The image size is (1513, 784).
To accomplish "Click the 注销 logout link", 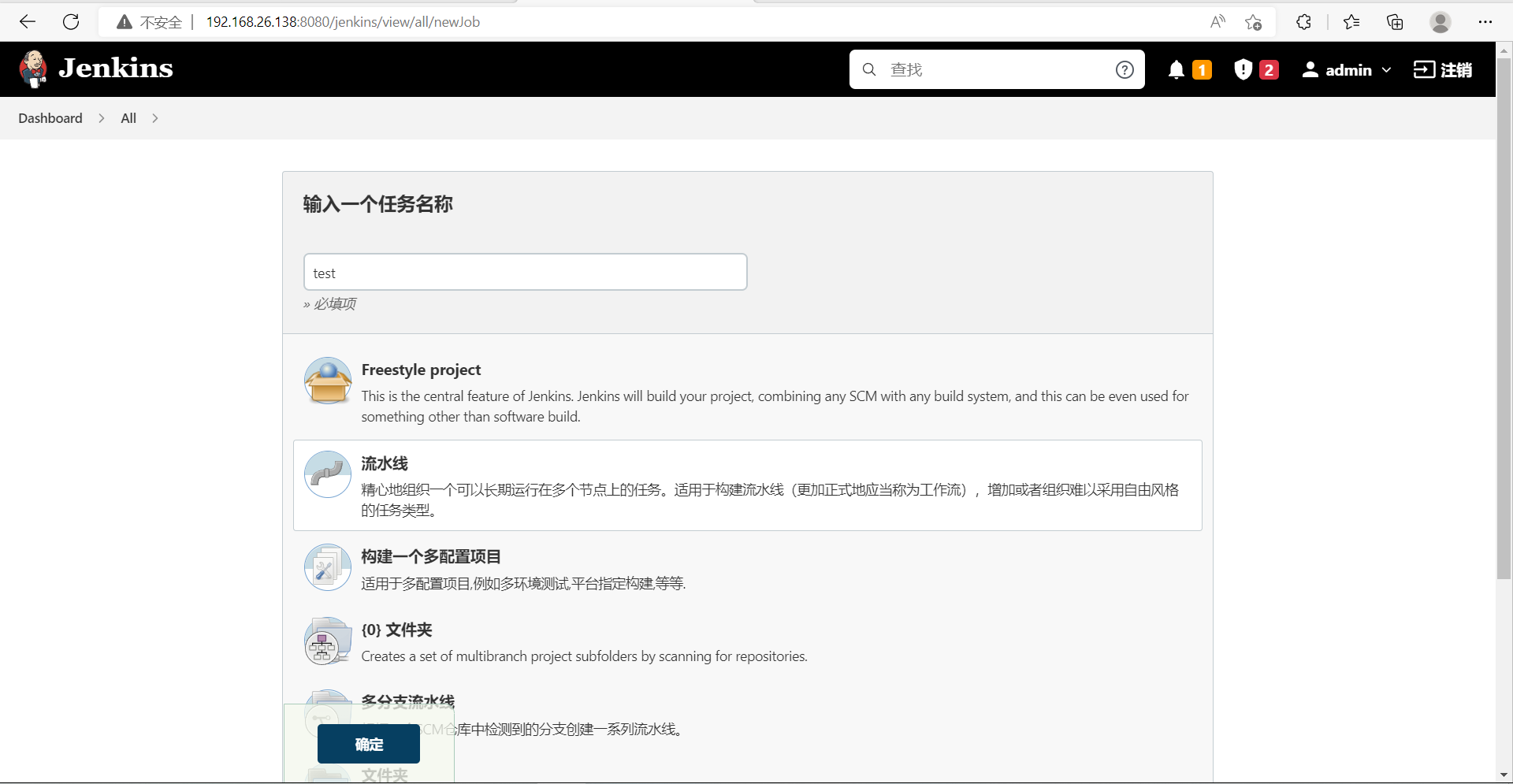I will pos(1456,70).
